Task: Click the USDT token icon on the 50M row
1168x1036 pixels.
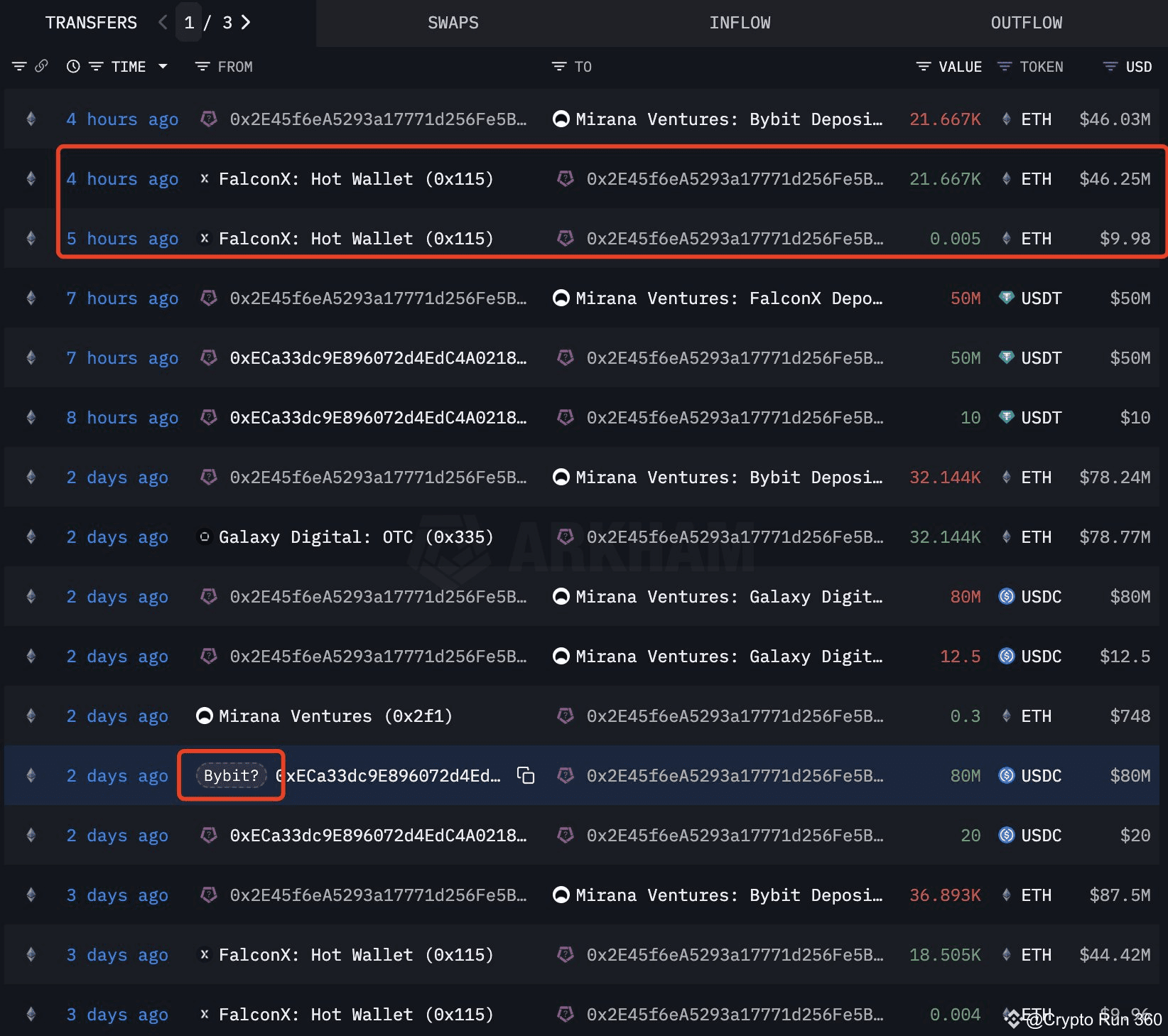Action: click(x=1007, y=298)
